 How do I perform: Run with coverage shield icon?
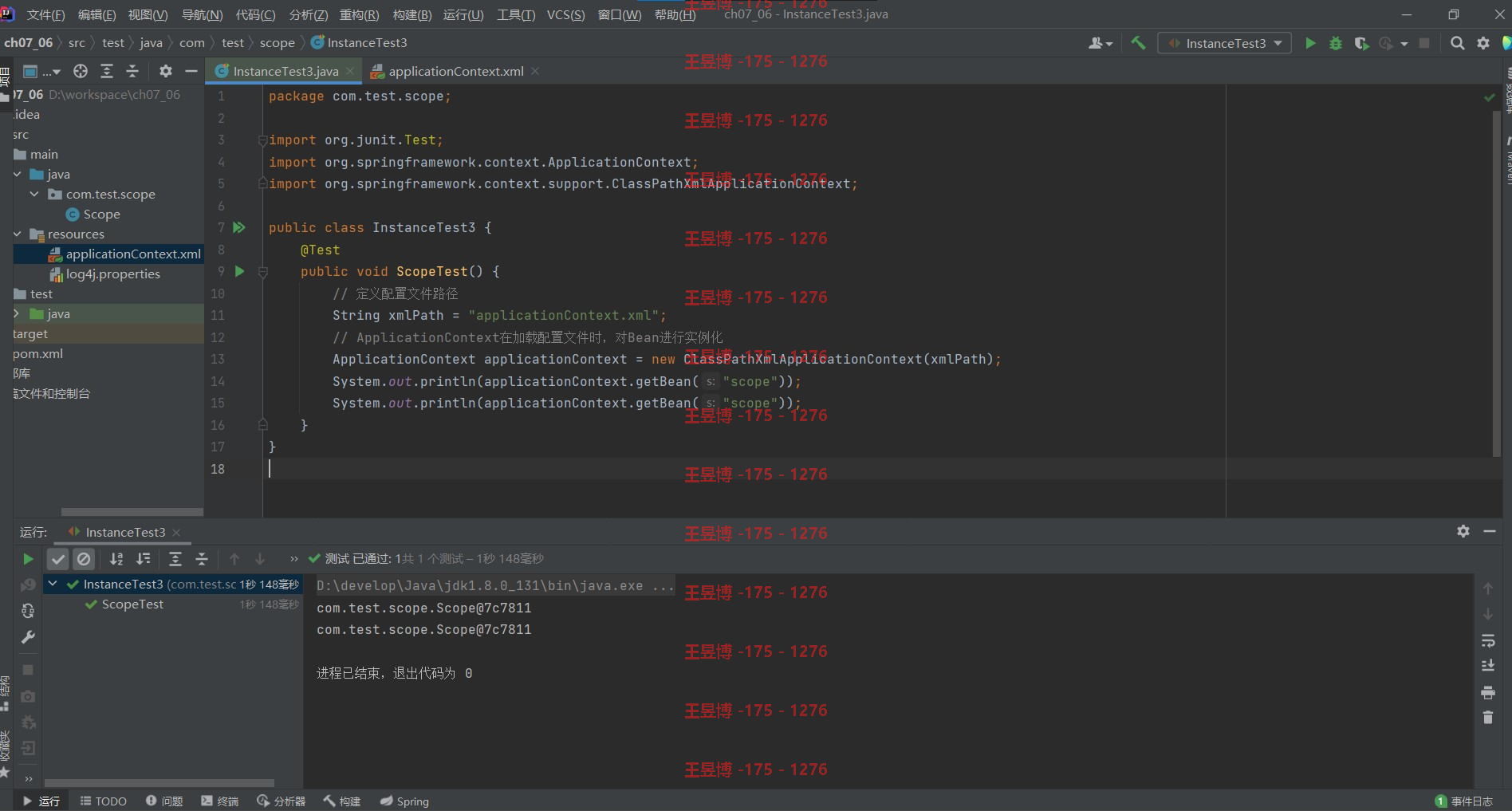(x=1361, y=43)
